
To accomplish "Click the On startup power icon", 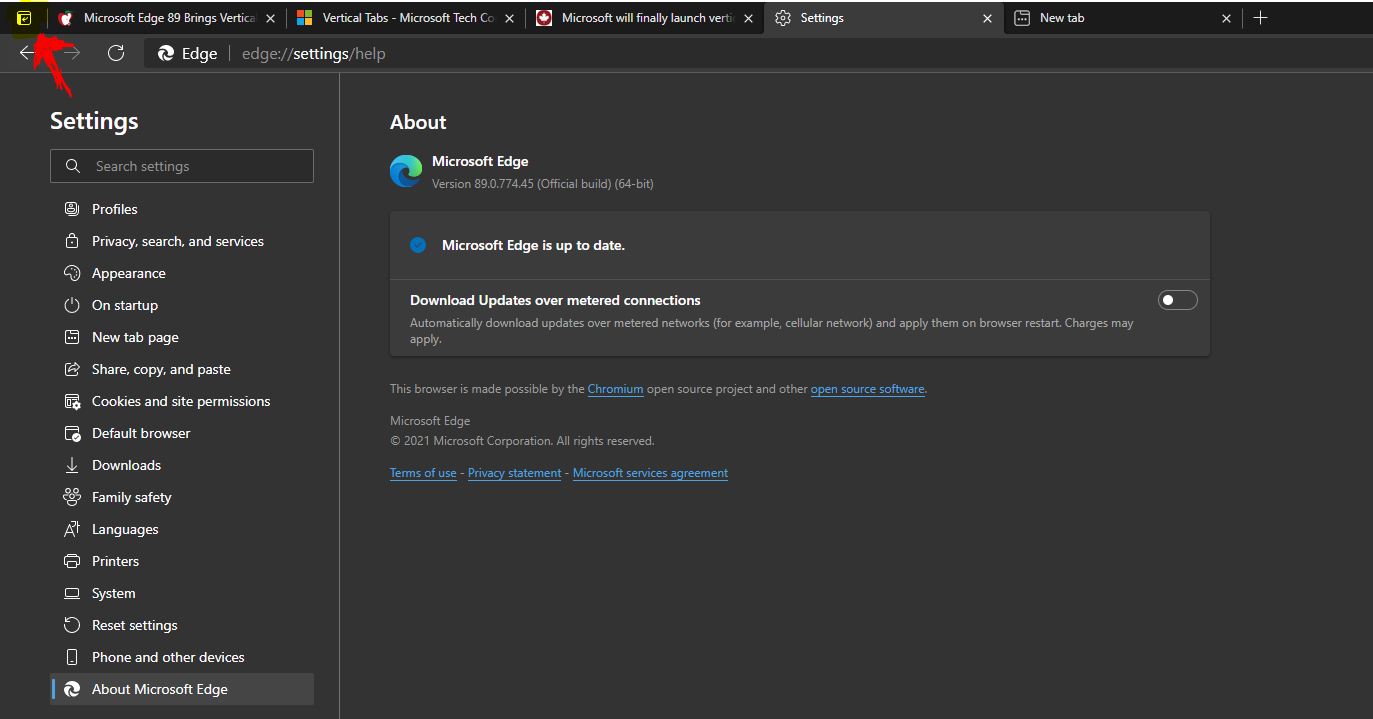I will (x=72, y=305).
